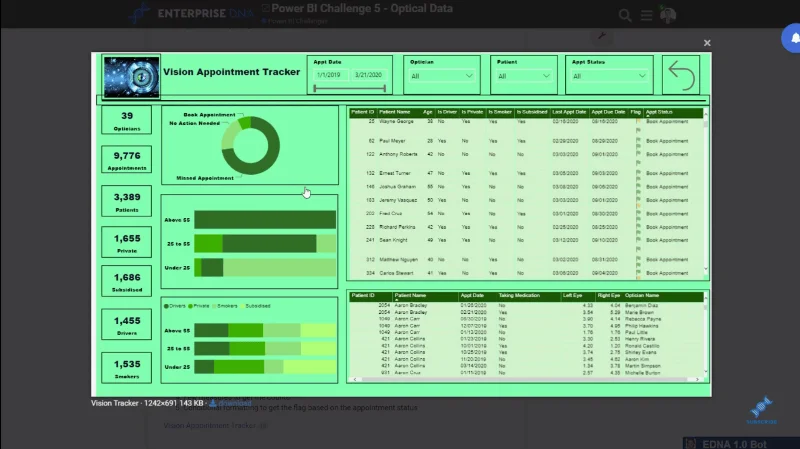
Task: Click the Power BI Challenge 5 title
Action: click(362, 9)
